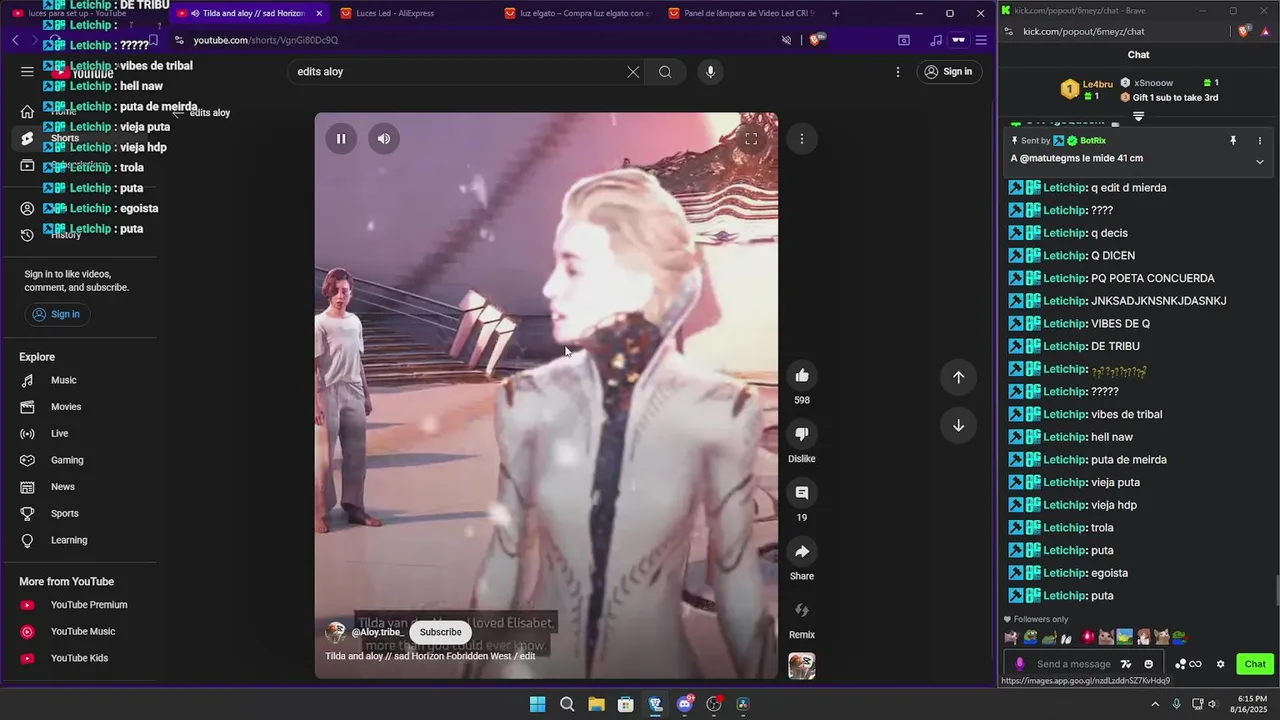Screen dimensions: 1280x720
Task: Pause the YouTube Short
Action: tap(341, 139)
